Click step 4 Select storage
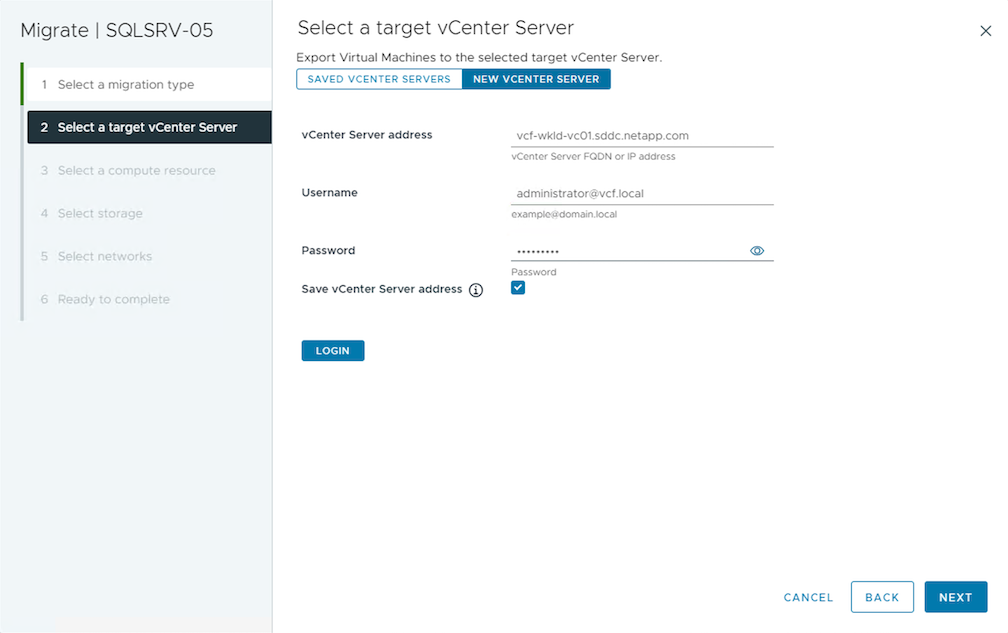This screenshot has height=633, width=1008. (100, 213)
